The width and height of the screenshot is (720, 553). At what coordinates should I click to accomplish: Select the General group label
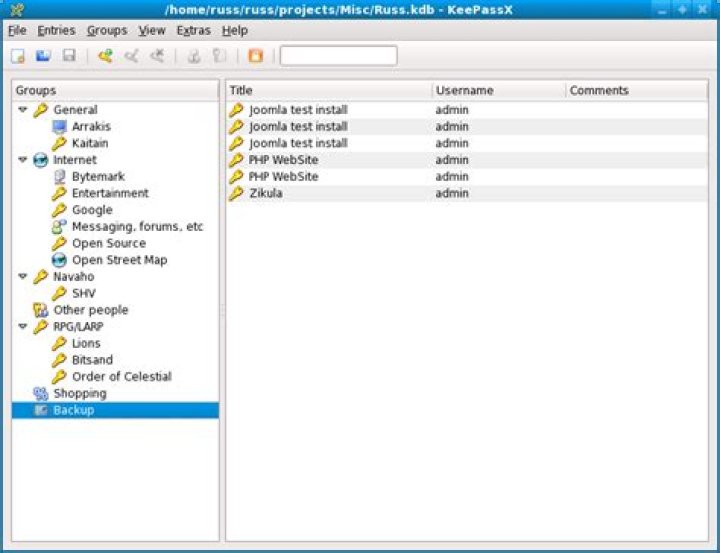75,110
